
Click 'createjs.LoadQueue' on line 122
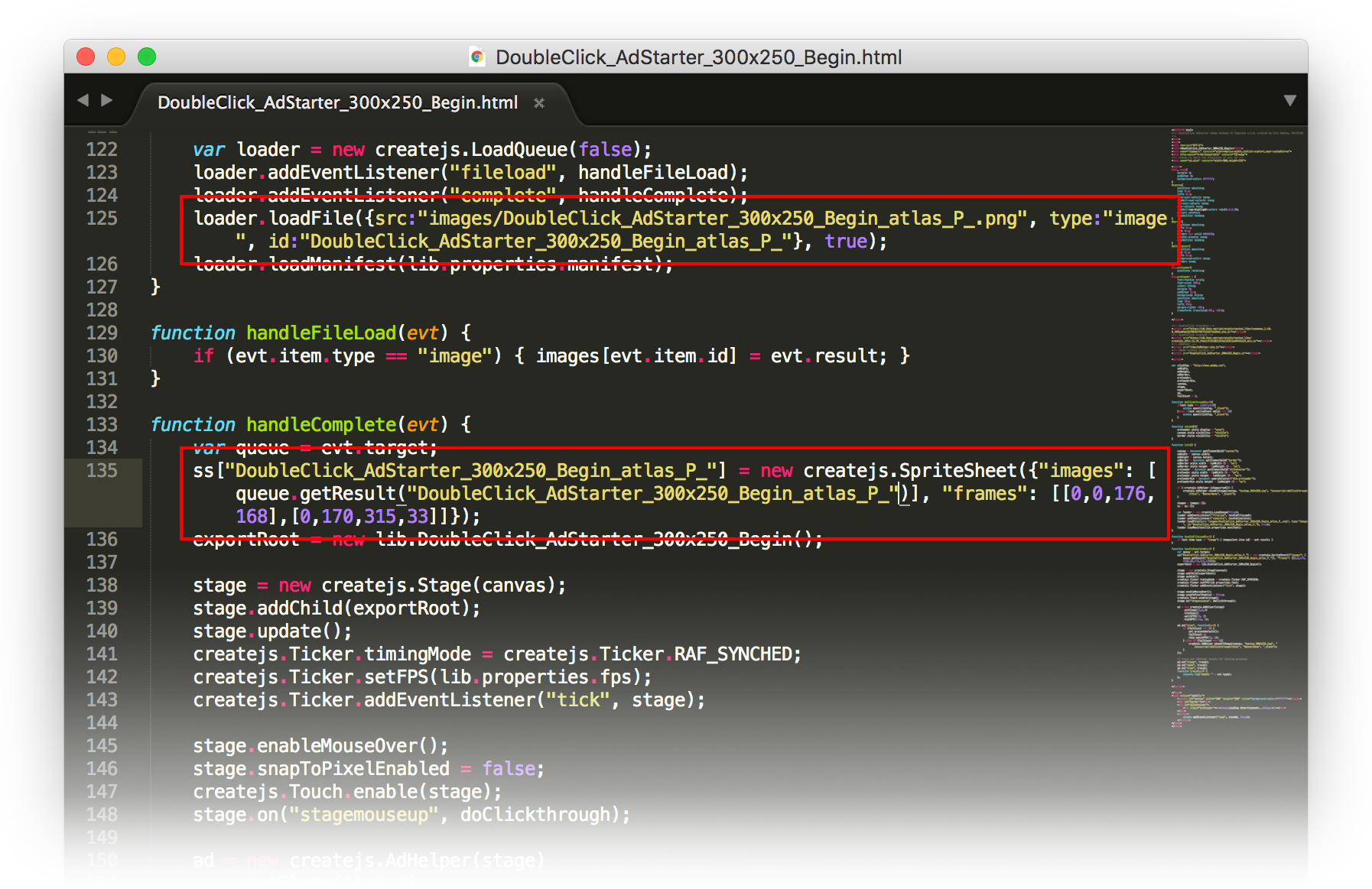click(x=471, y=150)
